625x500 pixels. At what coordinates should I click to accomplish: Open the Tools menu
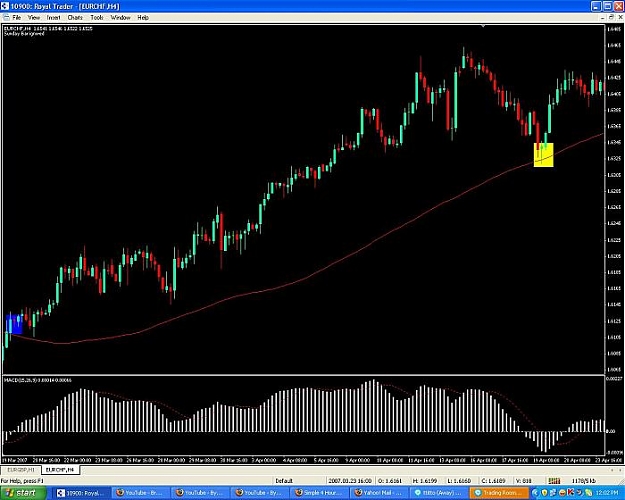pos(96,18)
